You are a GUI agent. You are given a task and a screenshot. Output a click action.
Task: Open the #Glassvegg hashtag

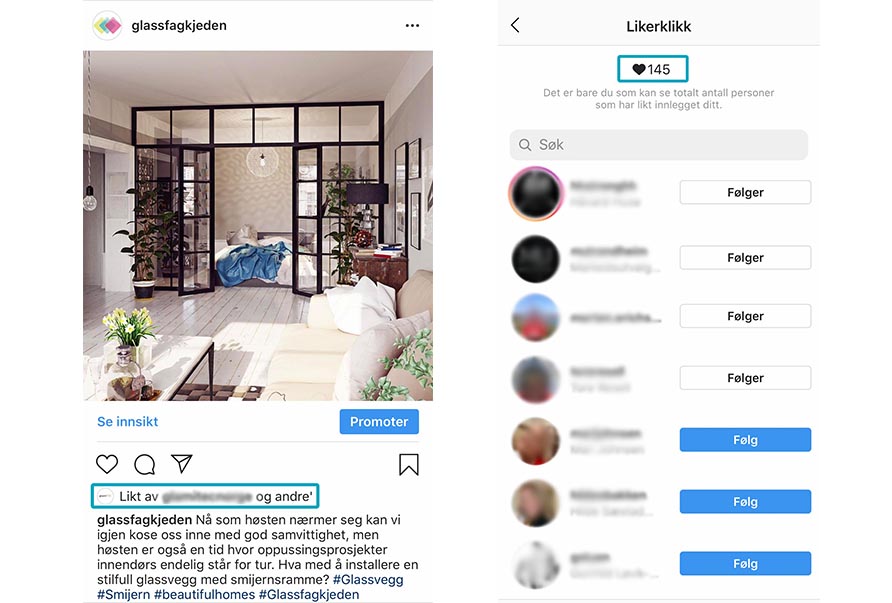point(368,580)
